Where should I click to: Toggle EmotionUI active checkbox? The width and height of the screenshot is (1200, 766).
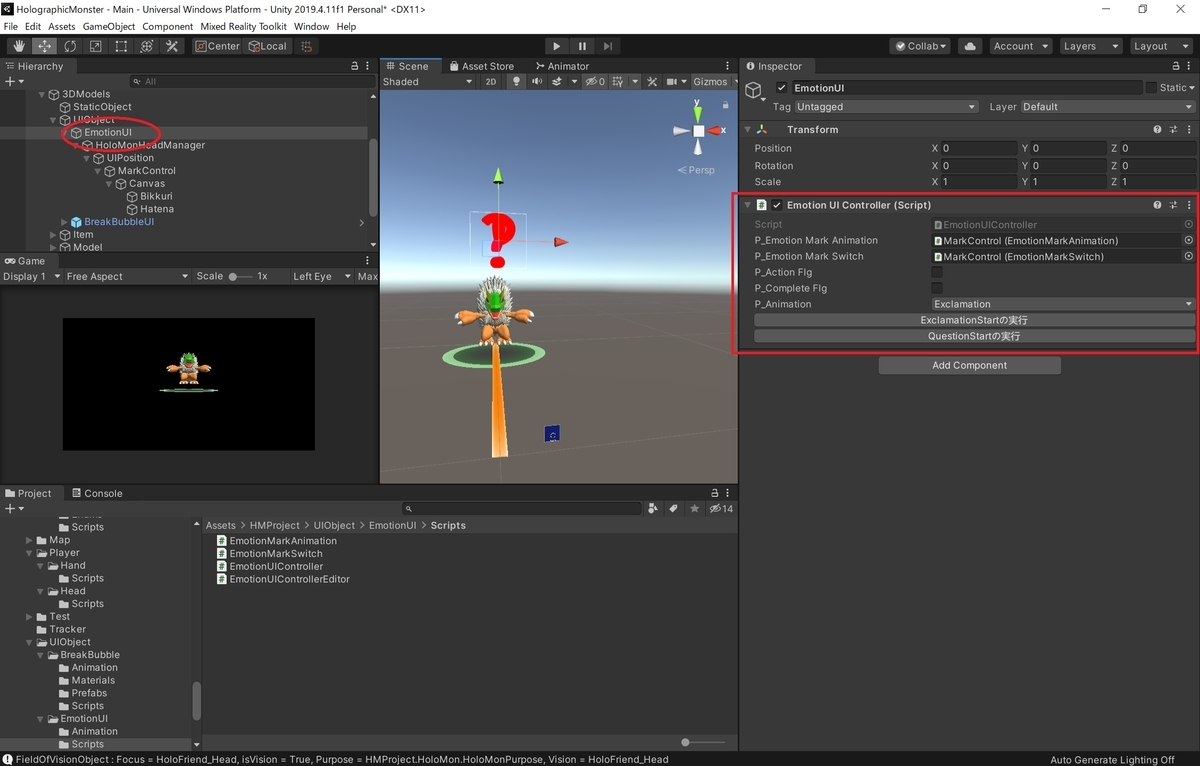coord(782,88)
